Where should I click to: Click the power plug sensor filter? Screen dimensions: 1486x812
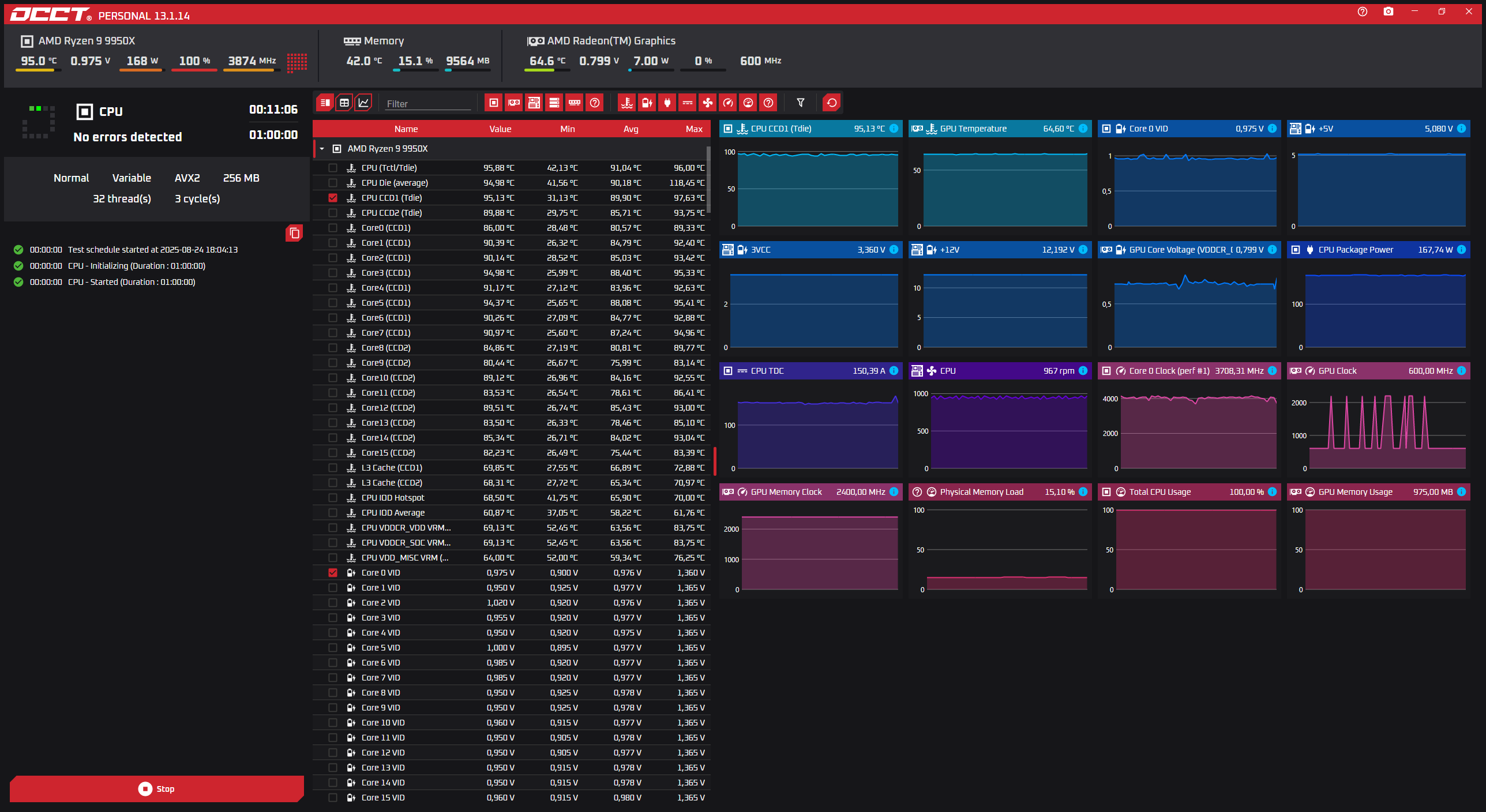667,103
